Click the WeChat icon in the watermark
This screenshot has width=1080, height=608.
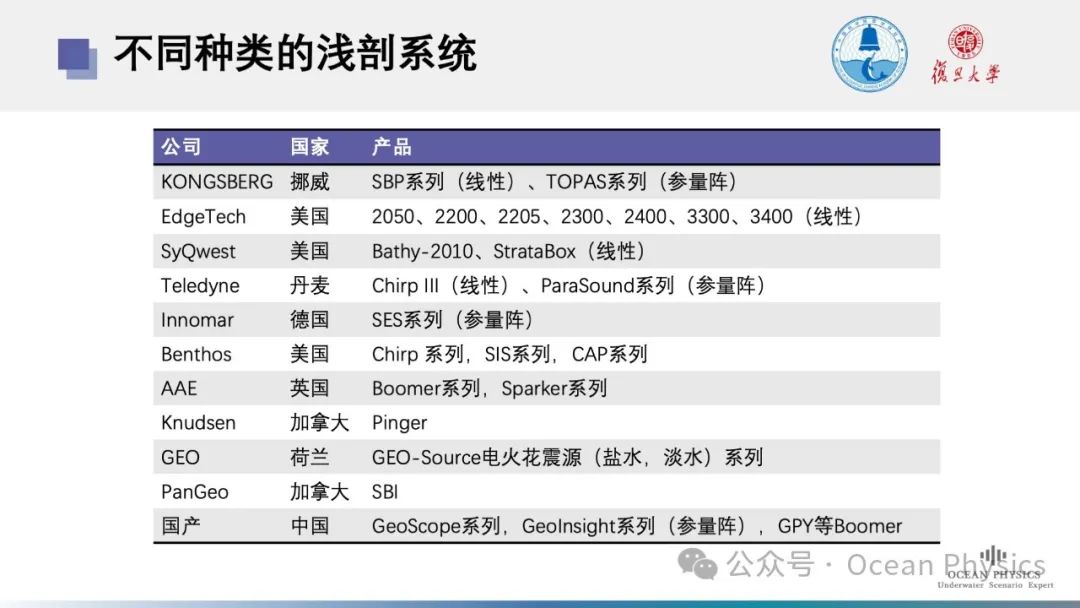click(x=697, y=564)
